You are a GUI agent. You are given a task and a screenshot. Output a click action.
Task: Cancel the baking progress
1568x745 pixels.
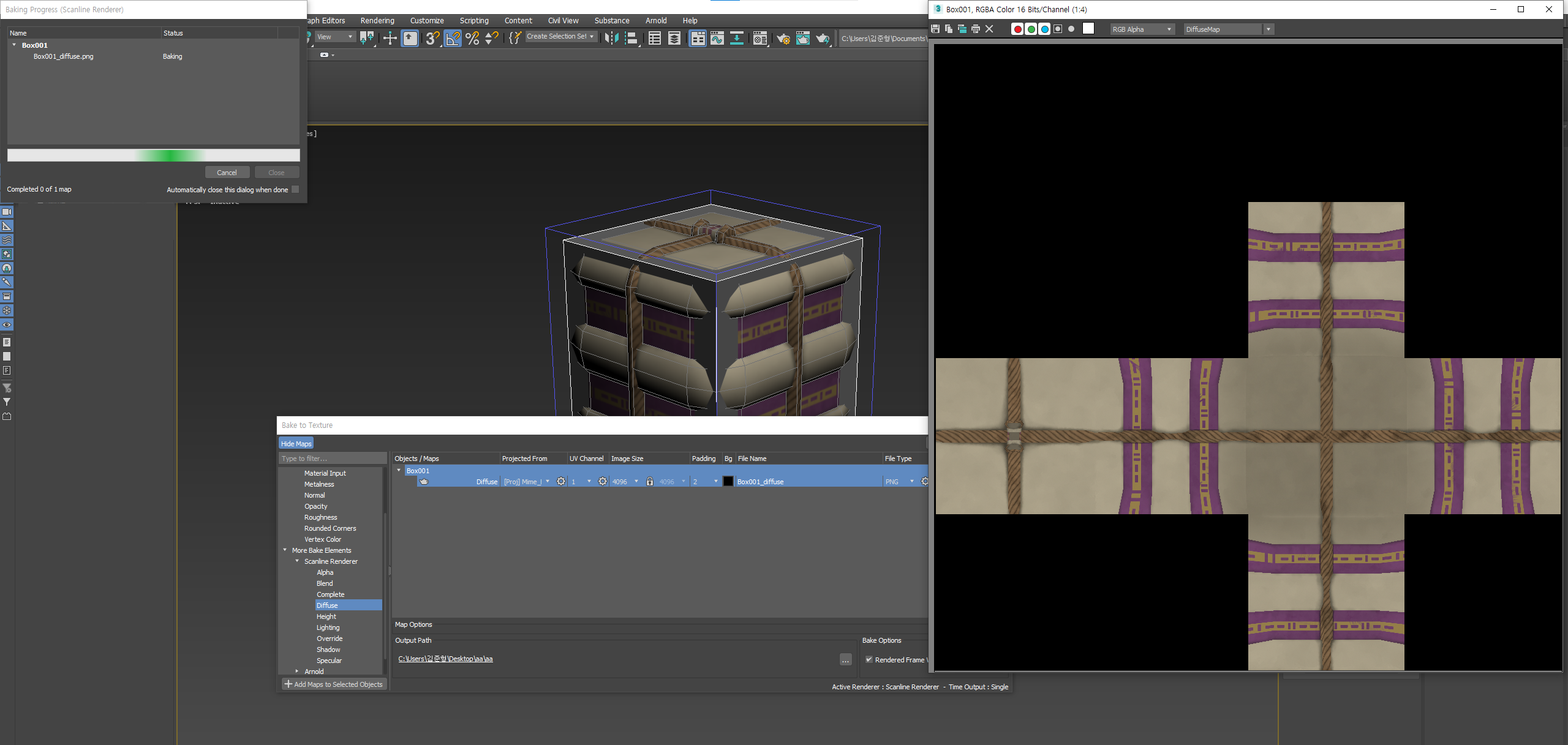tap(227, 173)
